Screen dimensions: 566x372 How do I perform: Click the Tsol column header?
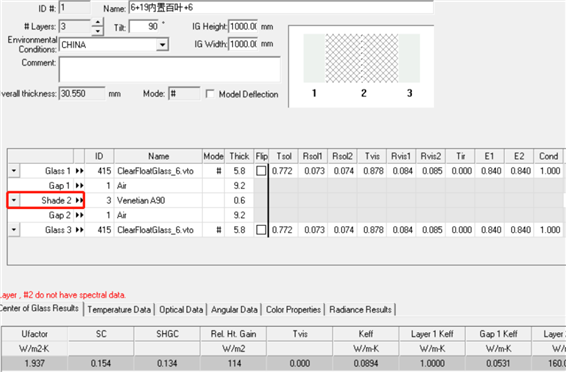pos(284,156)
